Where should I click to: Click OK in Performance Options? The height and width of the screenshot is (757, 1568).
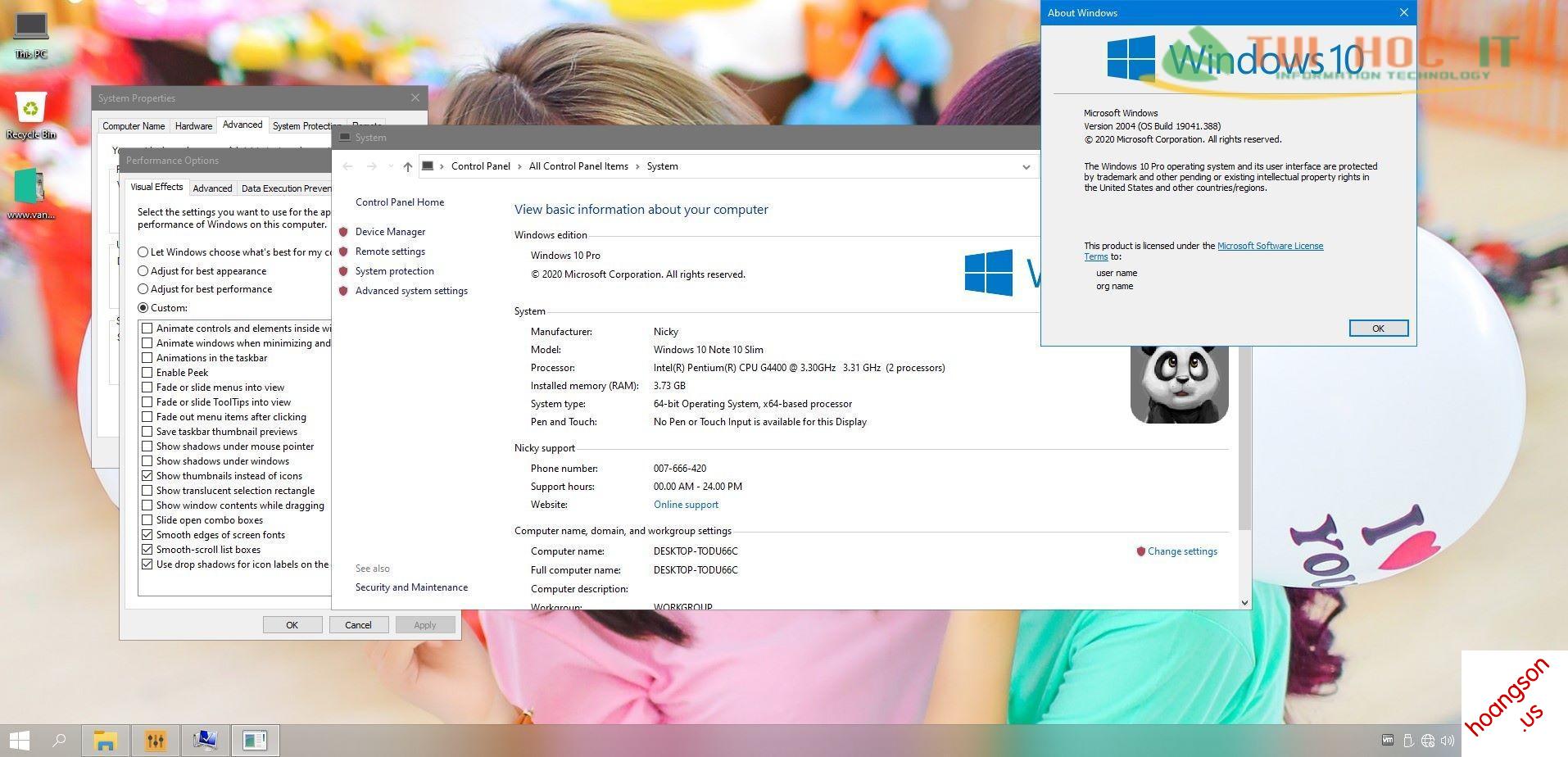click(x=292, y=625)
